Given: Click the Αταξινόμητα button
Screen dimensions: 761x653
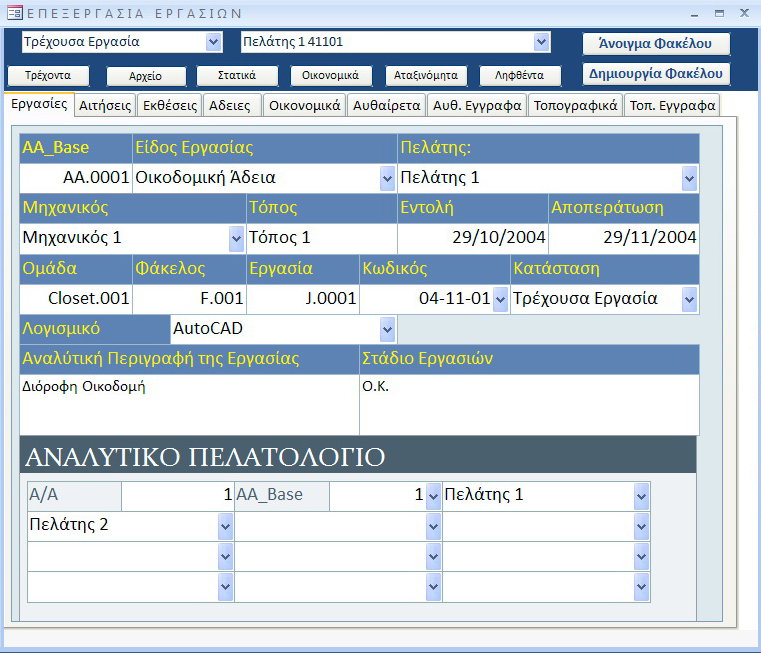Looking at the screenshot, I should pos(425,76).
